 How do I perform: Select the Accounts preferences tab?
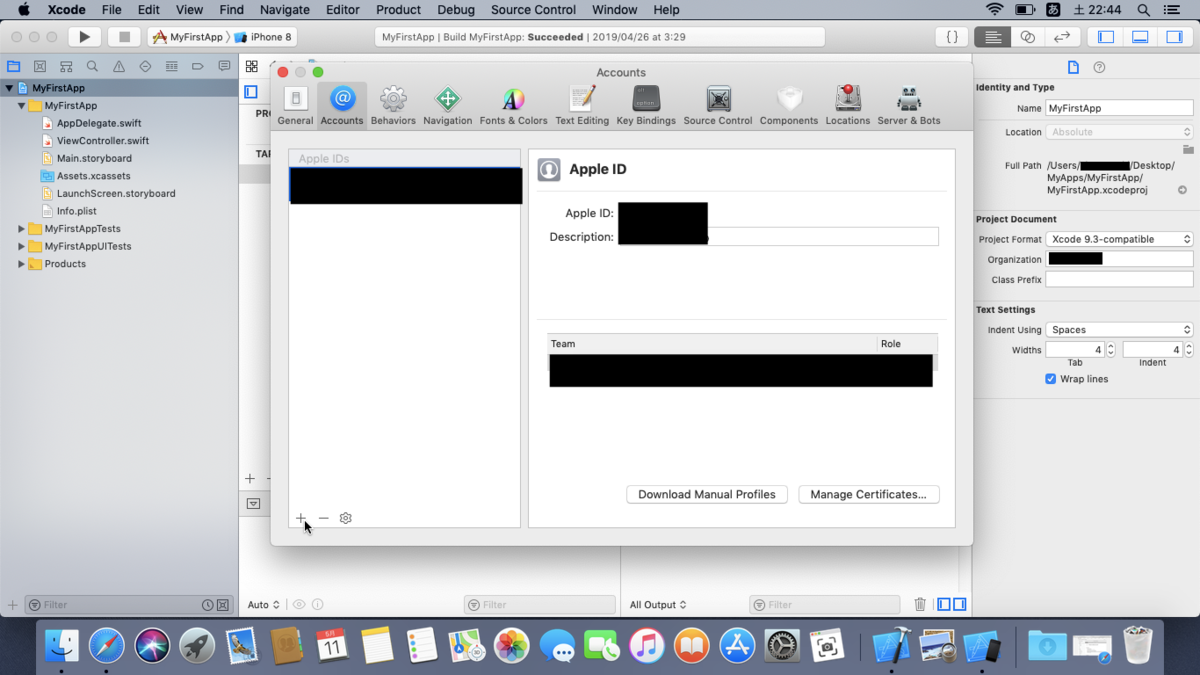click(x=342, y=105)
